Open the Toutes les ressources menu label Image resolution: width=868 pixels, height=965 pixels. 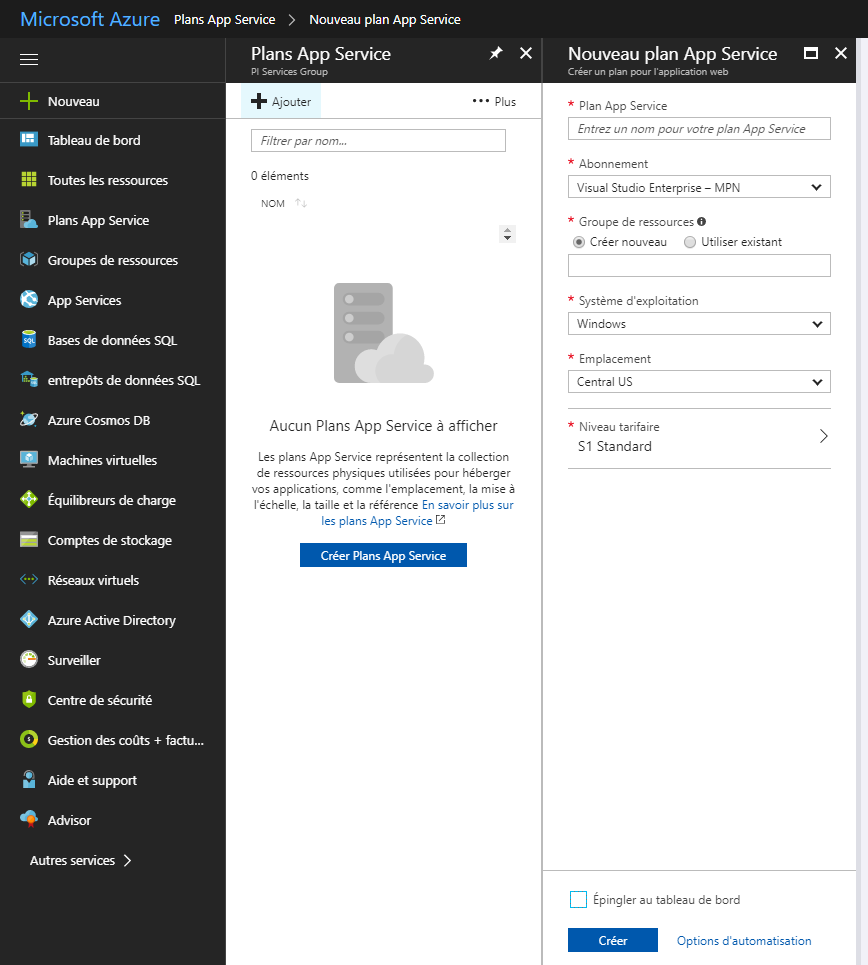coord(108,180)
